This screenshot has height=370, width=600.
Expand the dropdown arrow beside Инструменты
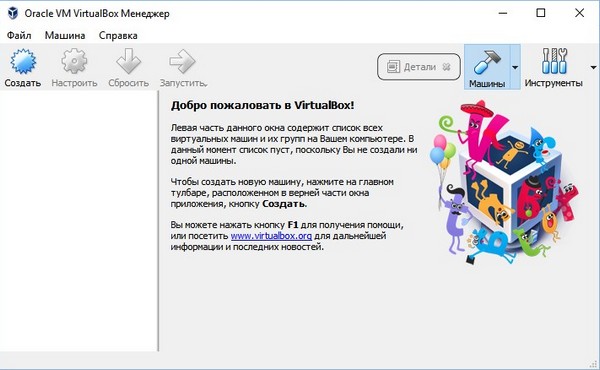593,67
